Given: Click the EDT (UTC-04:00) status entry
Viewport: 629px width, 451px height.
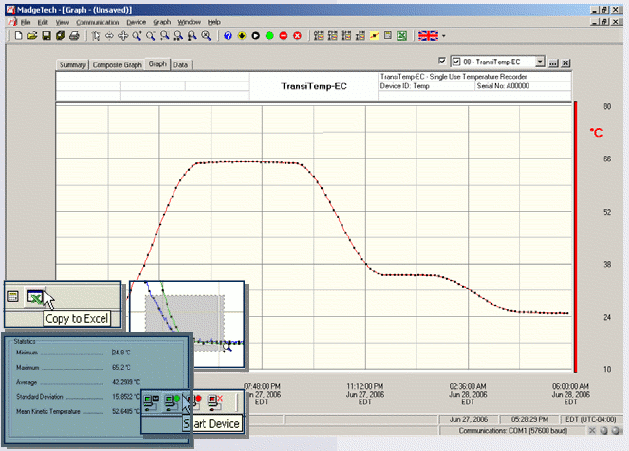Looking at the screenshot, I should 590,419.
